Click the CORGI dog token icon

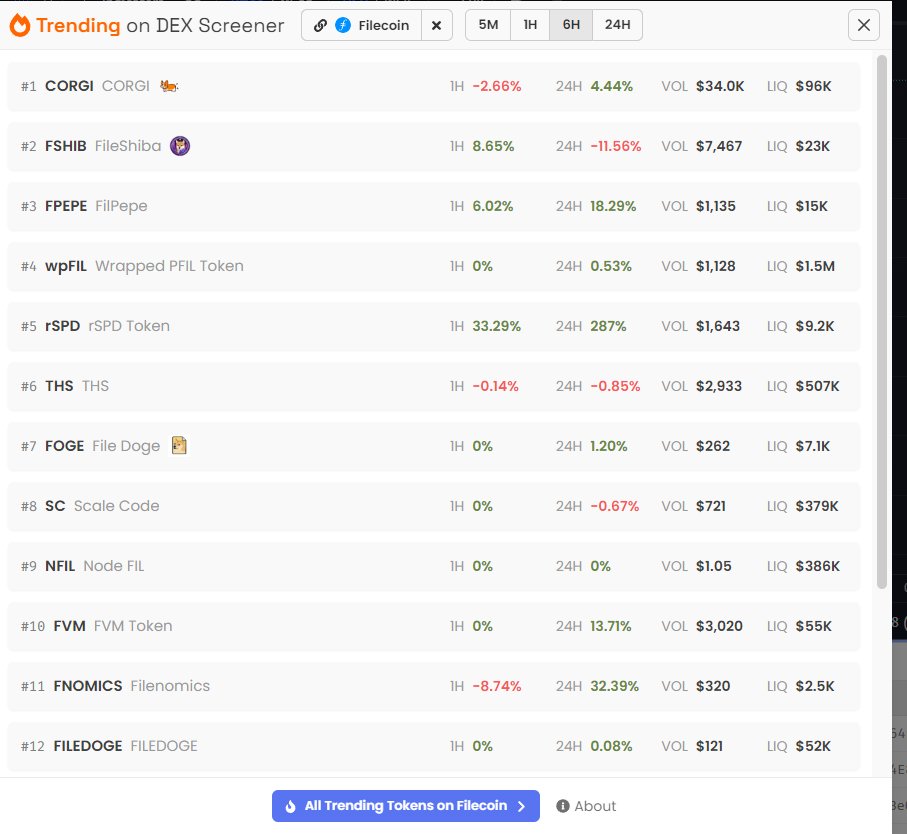click(169, 86)
